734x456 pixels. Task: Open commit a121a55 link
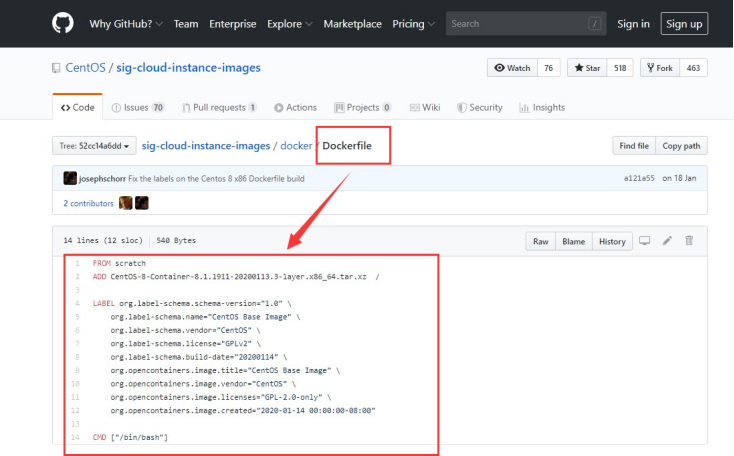pyautogui.click(x=639, y=178)
